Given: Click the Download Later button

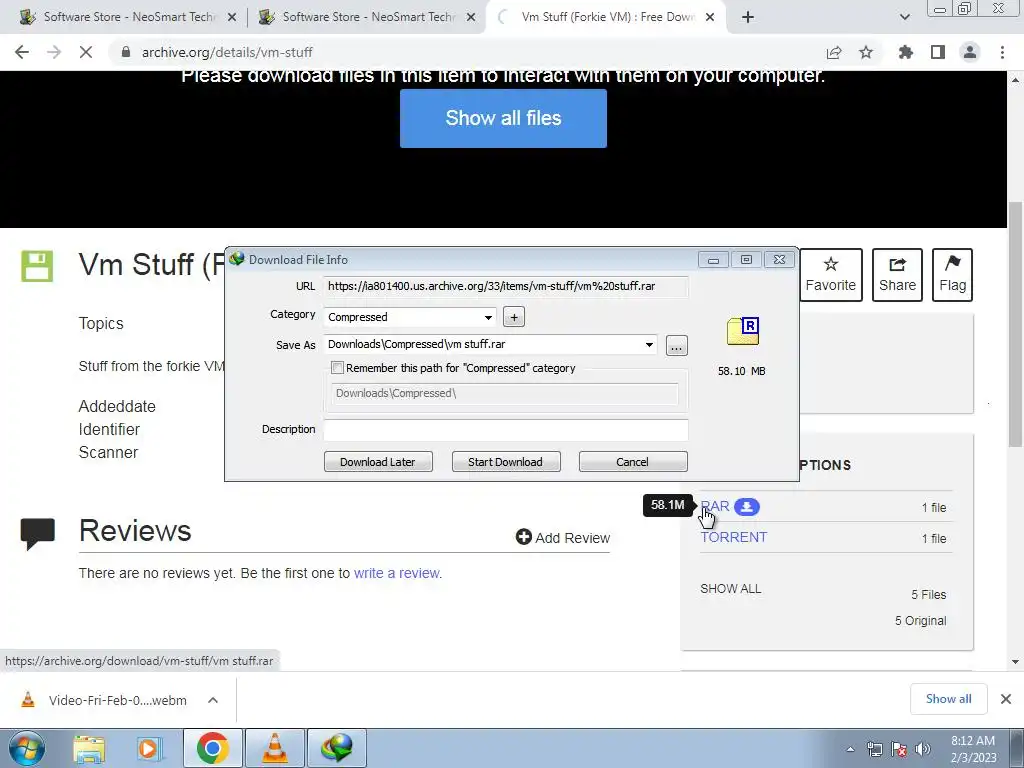Looking at the screenshot, I should tap(378, 462).
